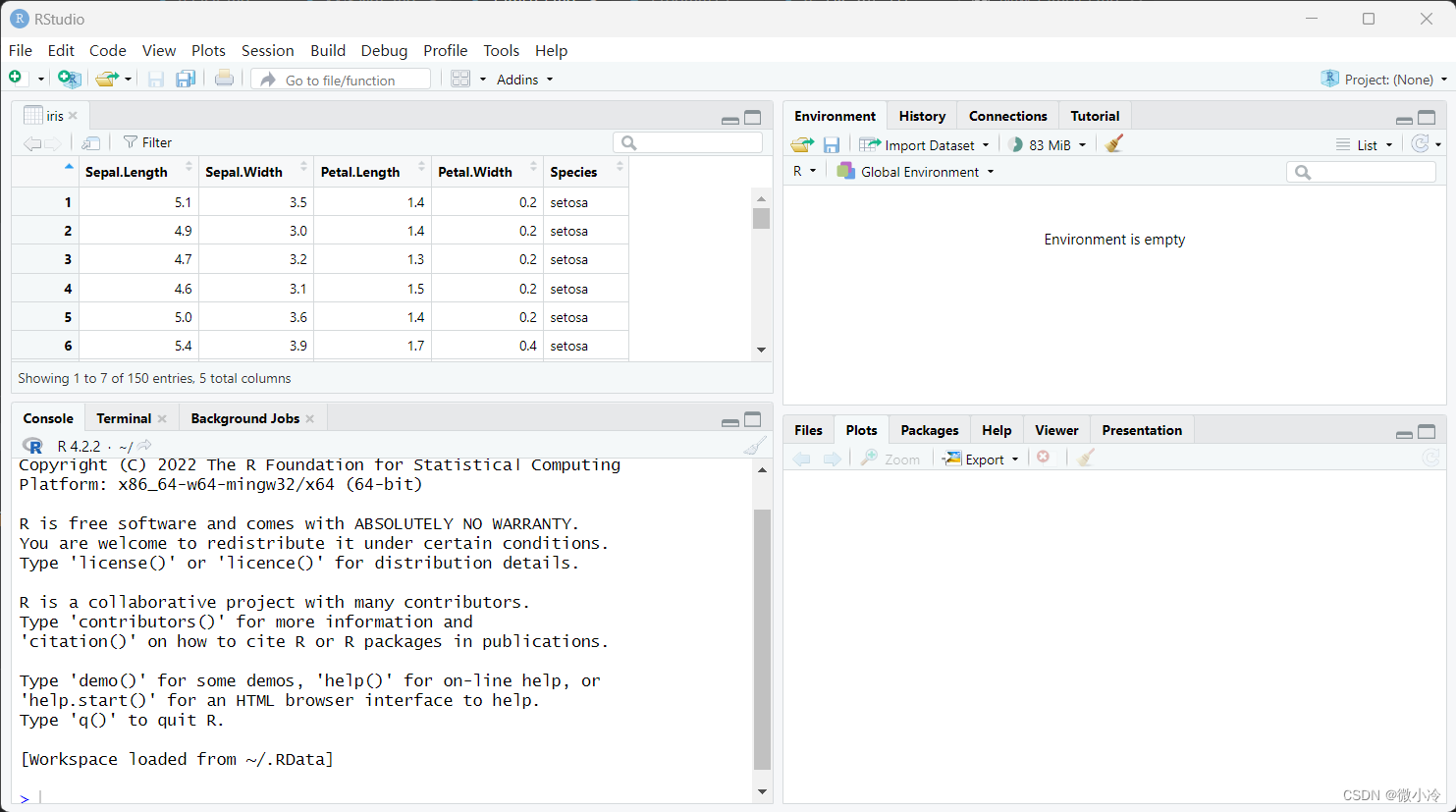Open the Project (None) dropdown
1456x812 pixels.
tap(1383, 80)
